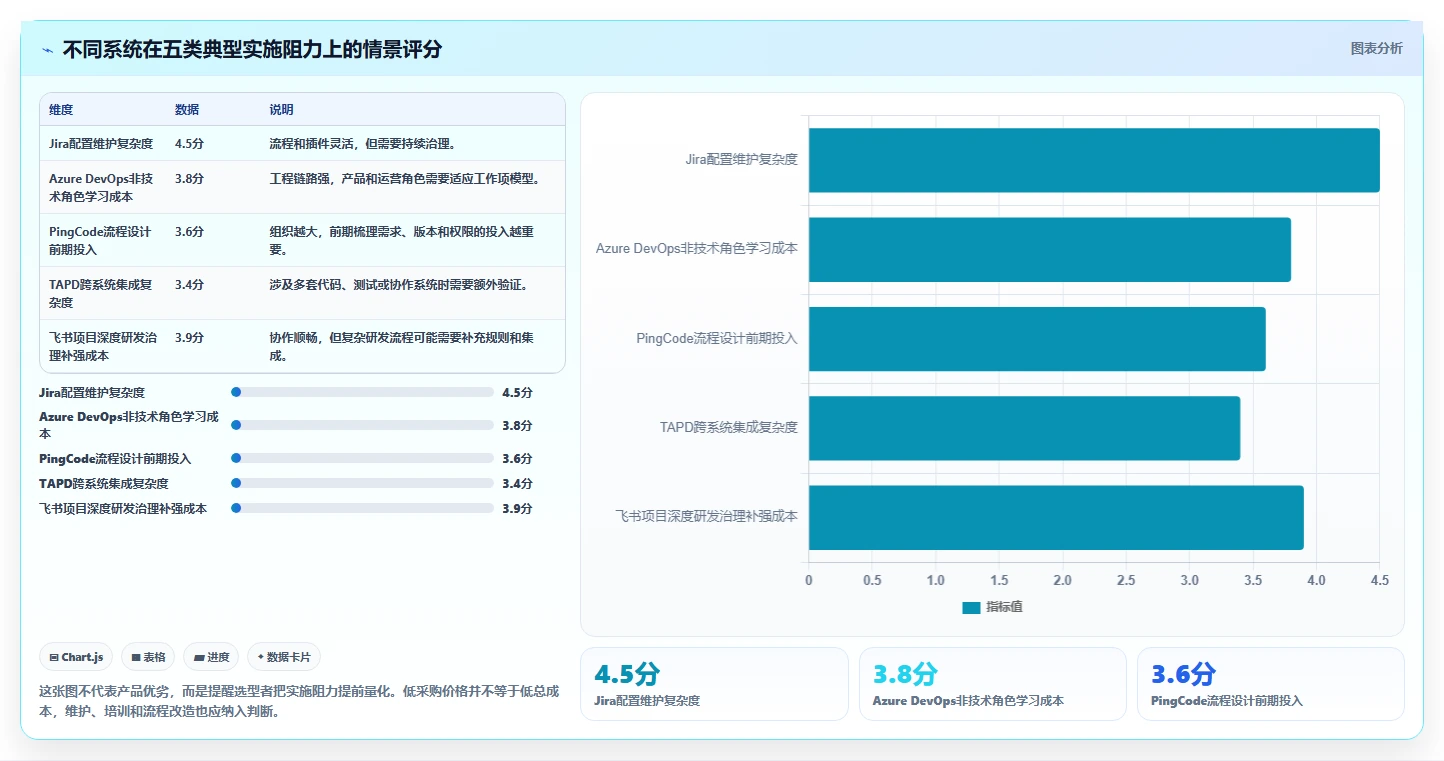
Task: Click table cell 飞书项目深度研发治理补强成本
Action: (103, 346)
